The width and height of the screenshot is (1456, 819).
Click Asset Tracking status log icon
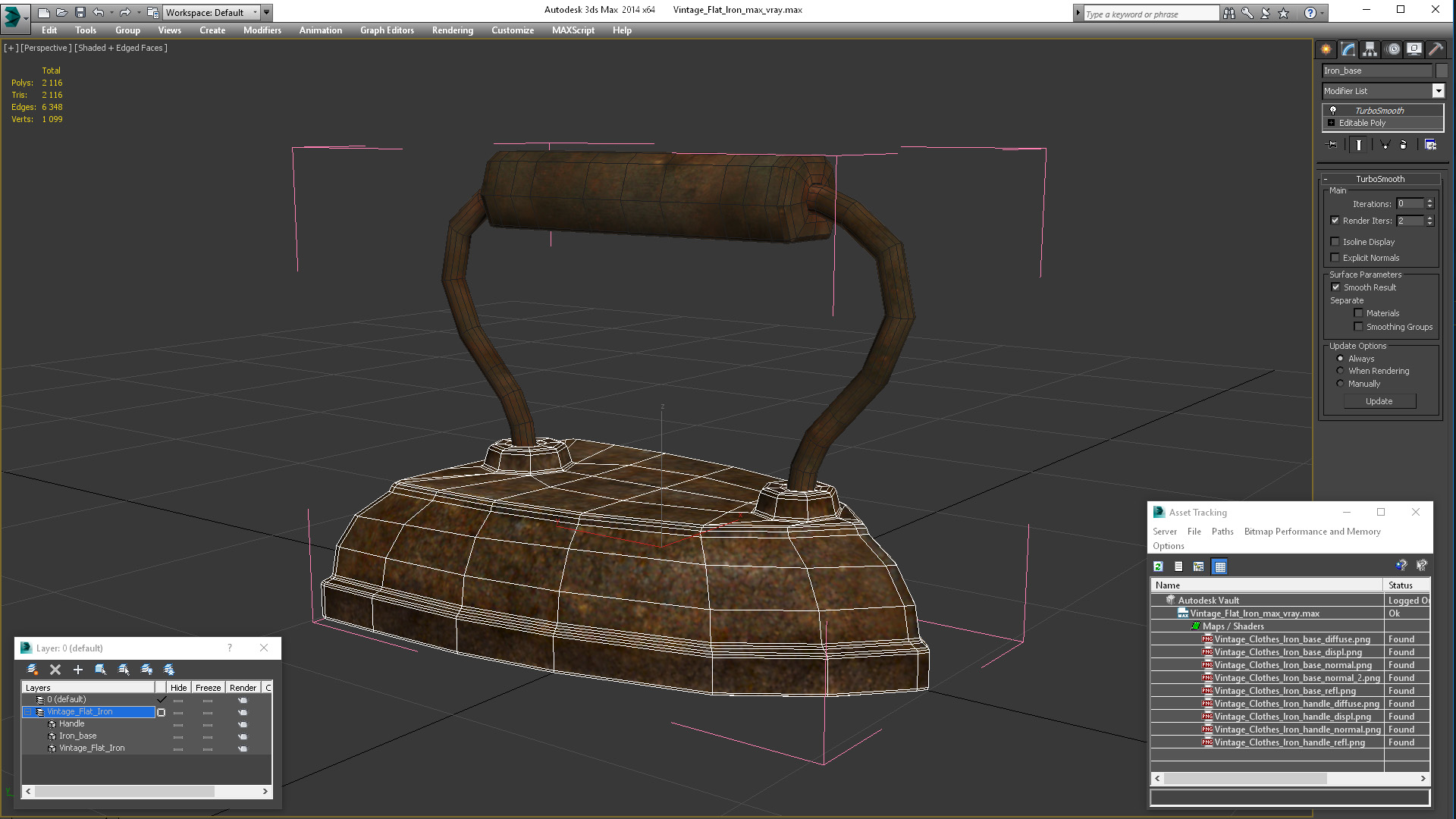[x=1178, y=566]
